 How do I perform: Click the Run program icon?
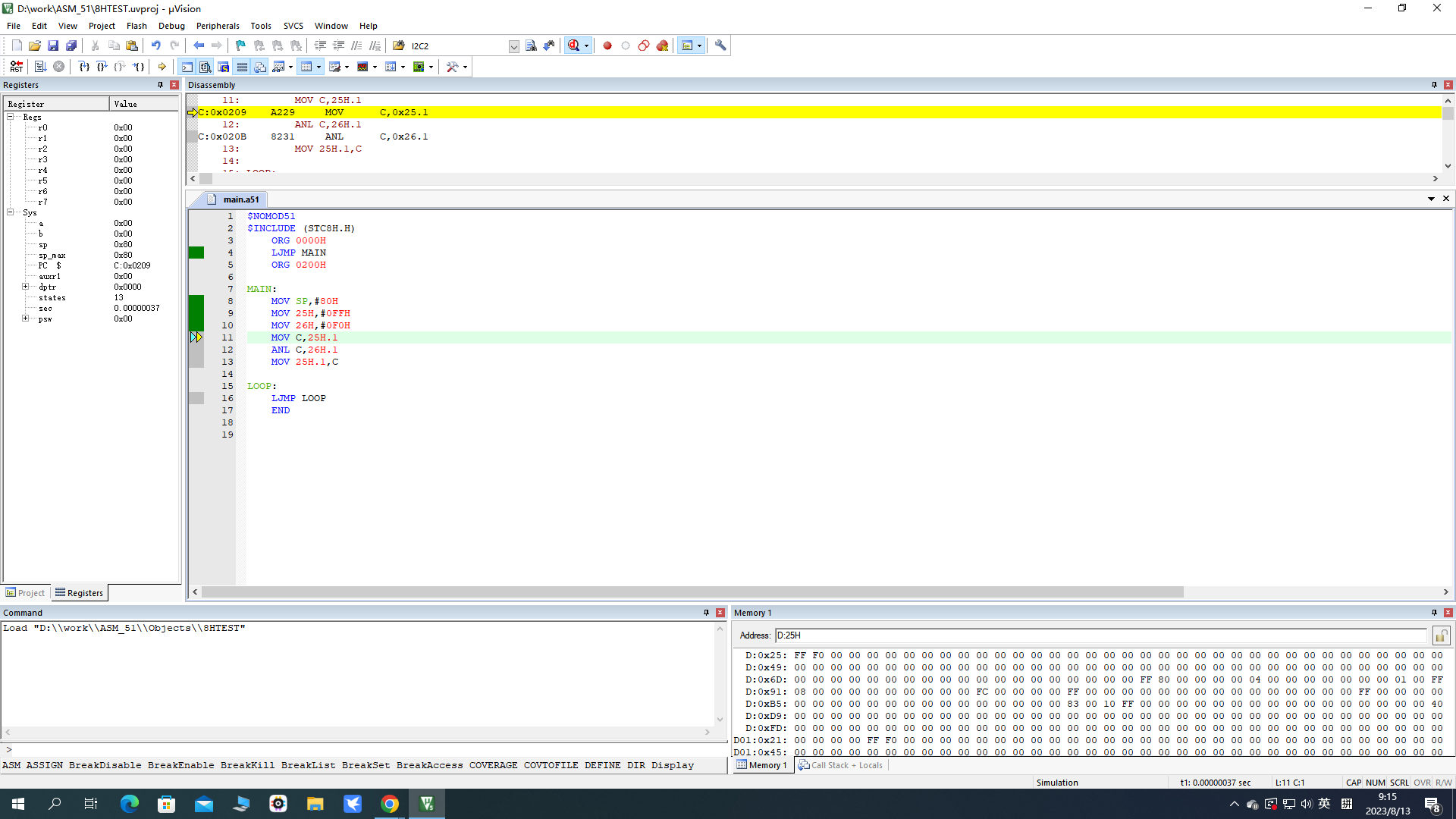coord(40,67)
